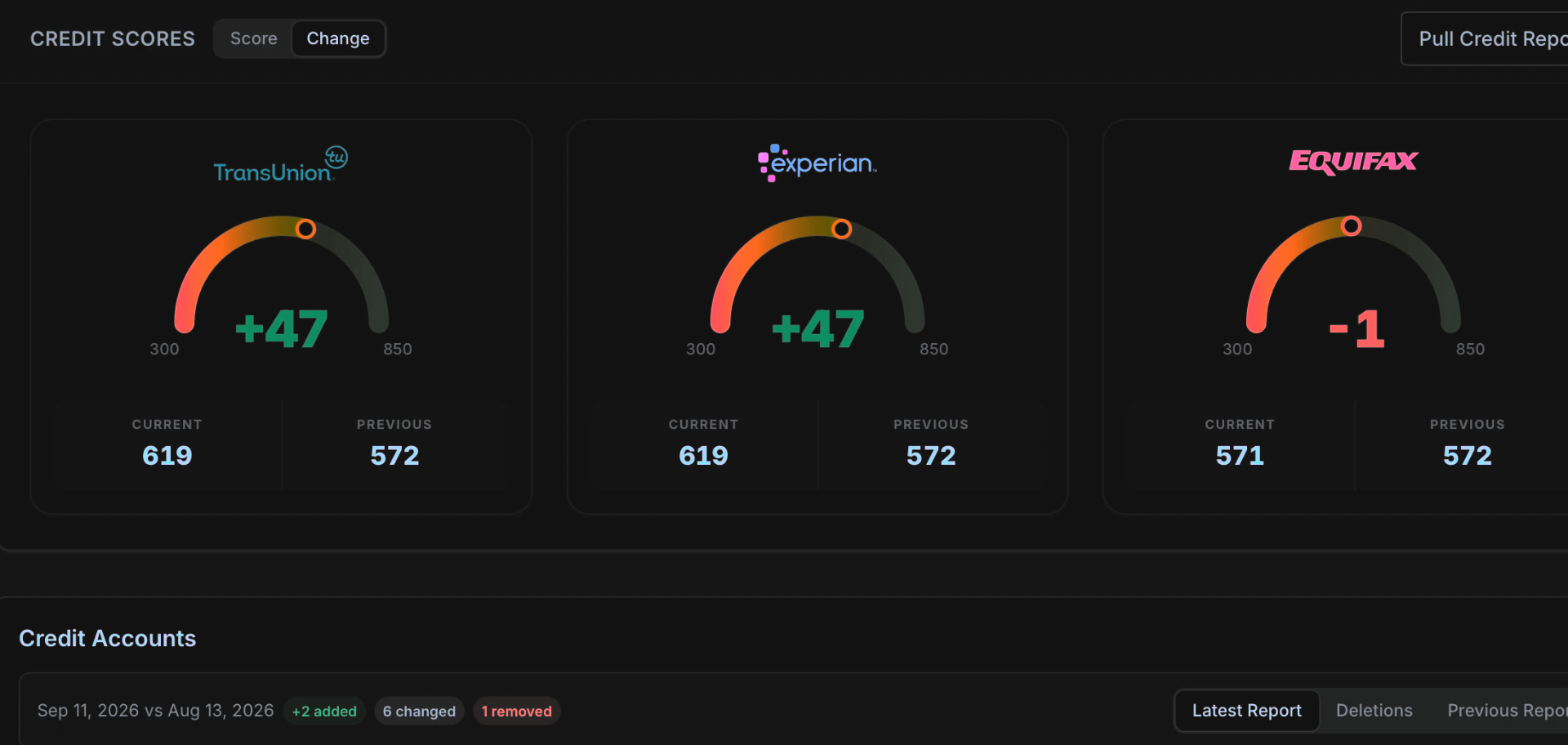
Task: Click the Sep 11, 2026 vs Aug 13, 2026 date text
Action: pos(155,711)
